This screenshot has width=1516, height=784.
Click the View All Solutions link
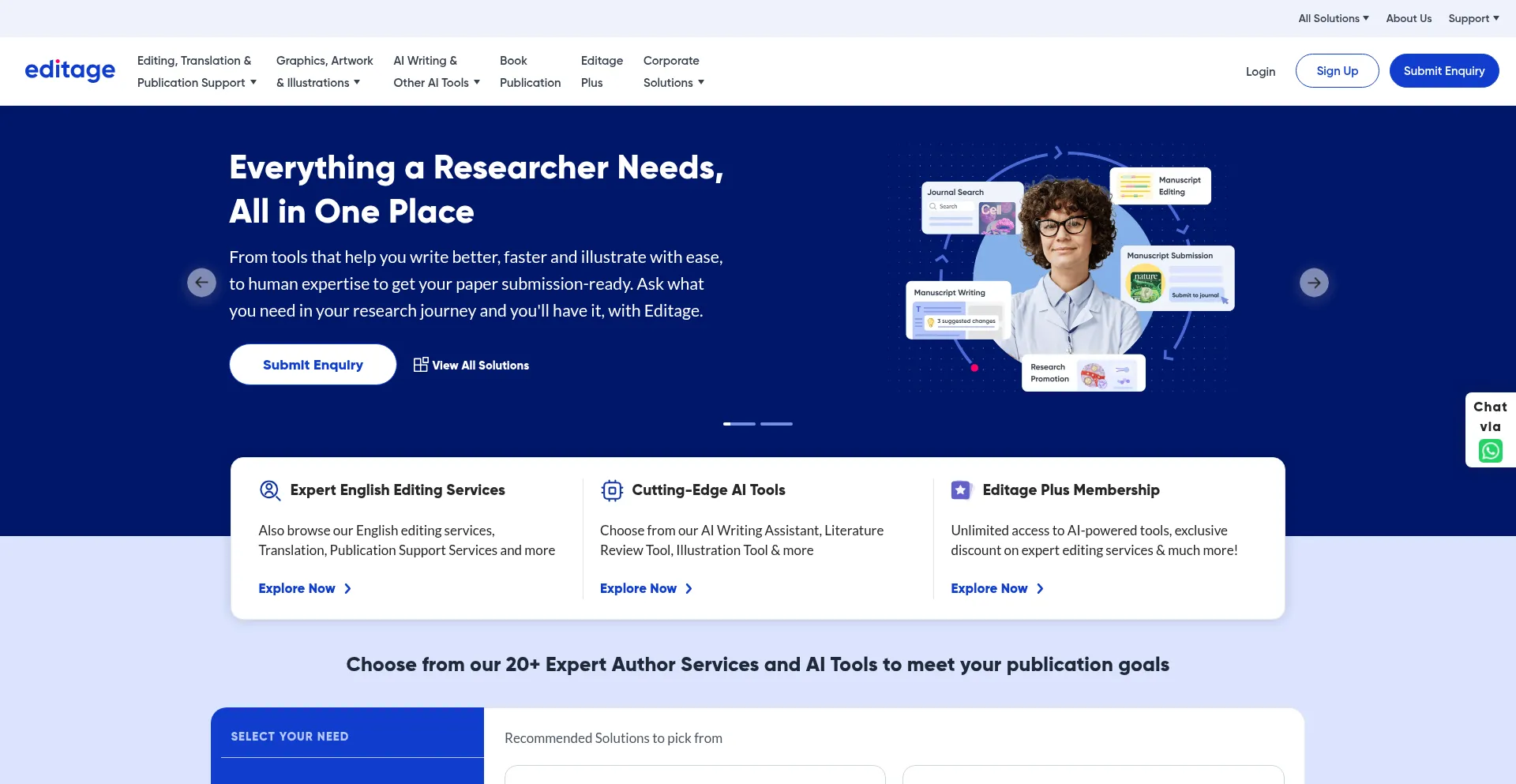tap(471, 365)
